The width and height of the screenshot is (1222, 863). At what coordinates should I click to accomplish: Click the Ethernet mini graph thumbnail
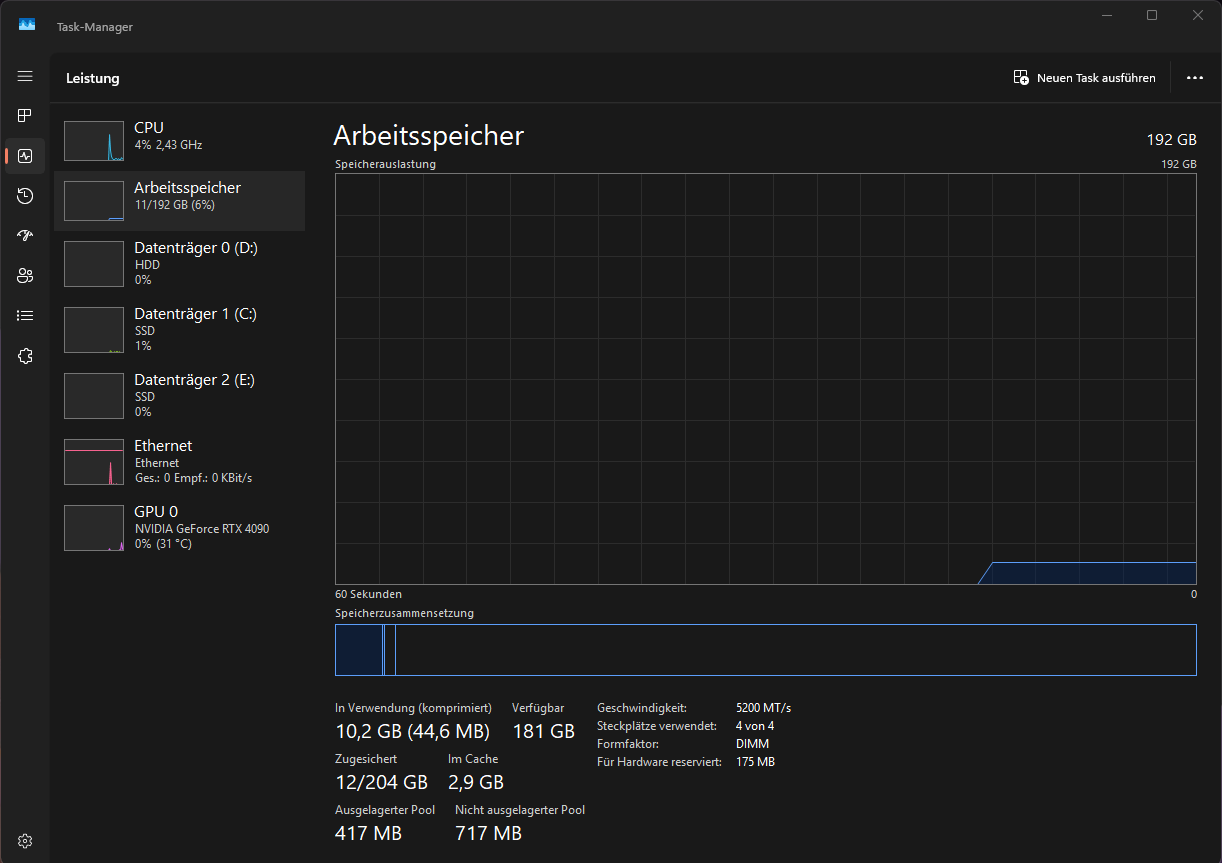94,462
